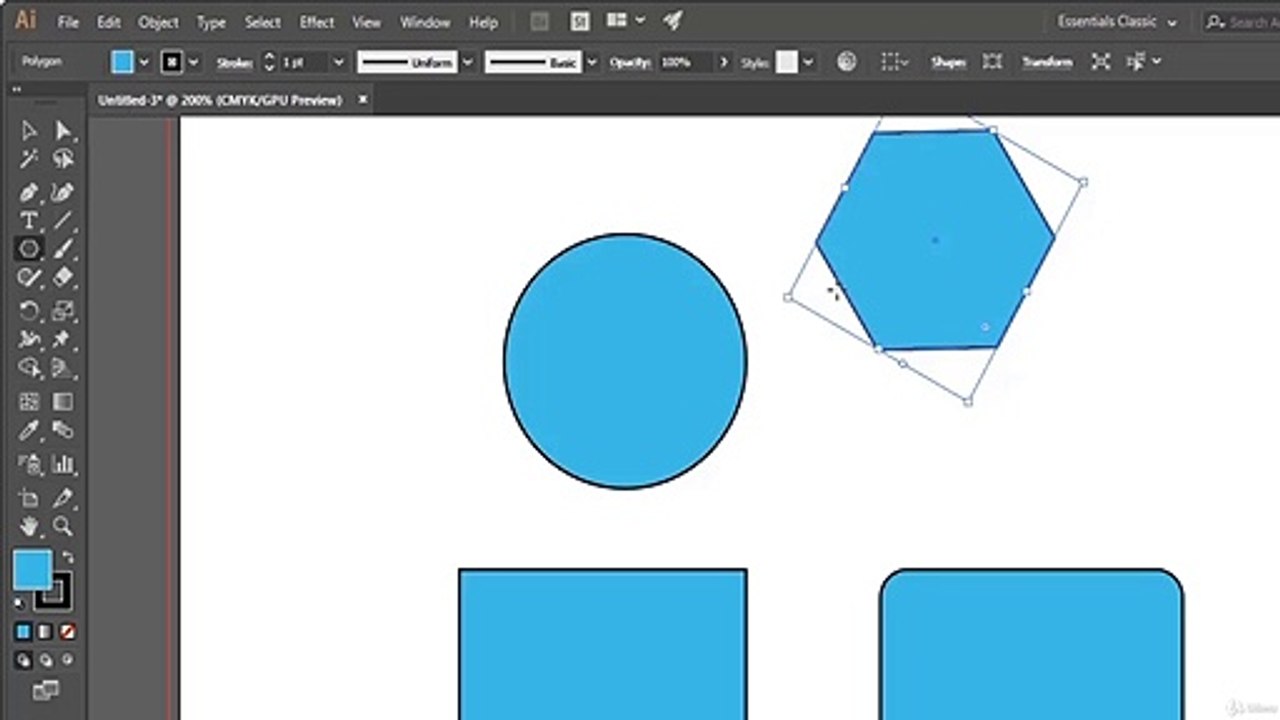Choose the Paintbrush tool

click(x=63, y=249)
